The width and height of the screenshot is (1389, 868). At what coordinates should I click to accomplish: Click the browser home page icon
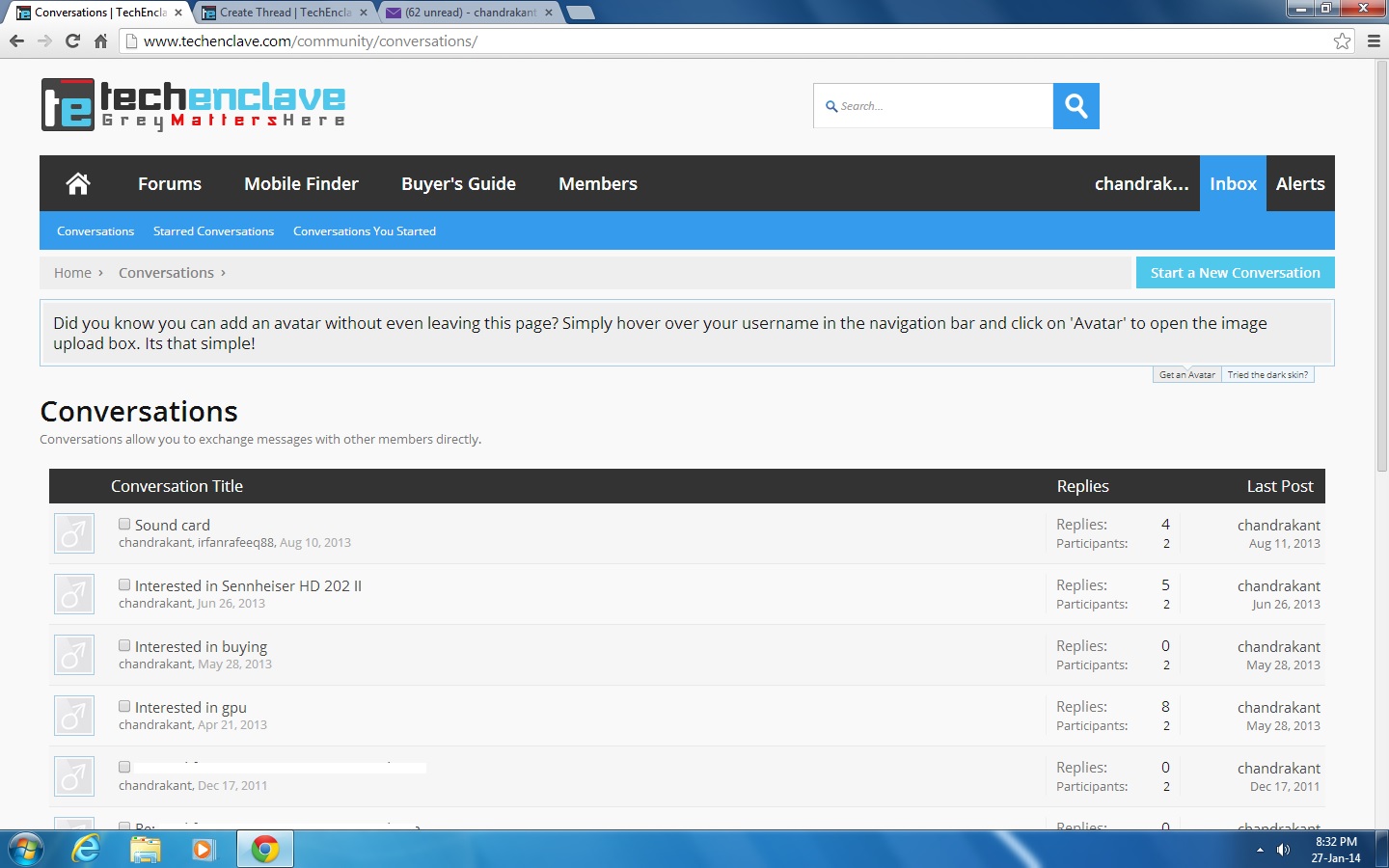[x=100, y=41]
